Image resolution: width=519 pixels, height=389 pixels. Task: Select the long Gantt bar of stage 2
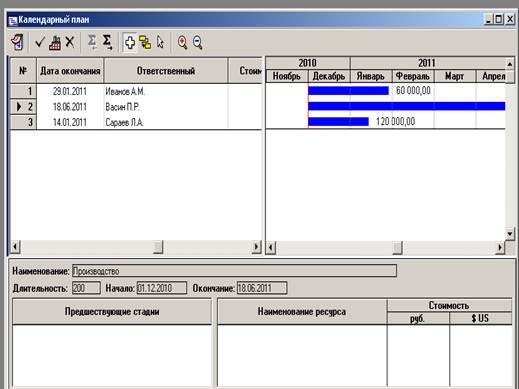tap(407, 106)
